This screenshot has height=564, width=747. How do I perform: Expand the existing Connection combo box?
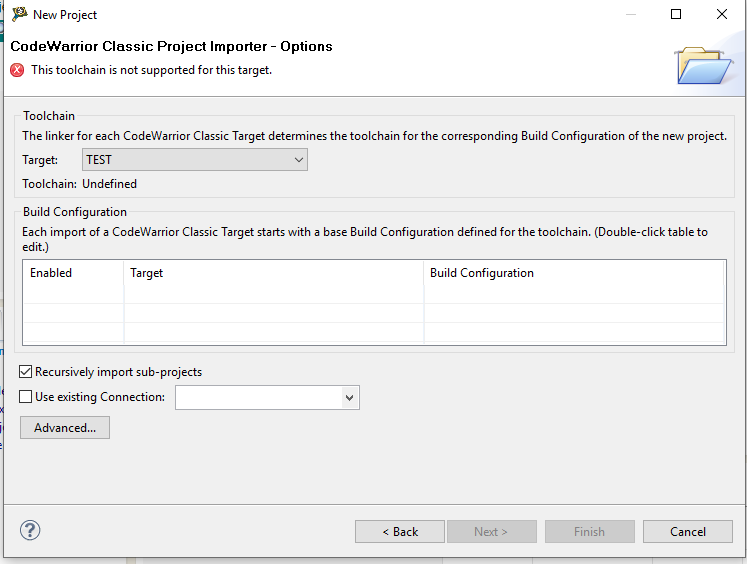pyautogui.click(x=349, y=398)
